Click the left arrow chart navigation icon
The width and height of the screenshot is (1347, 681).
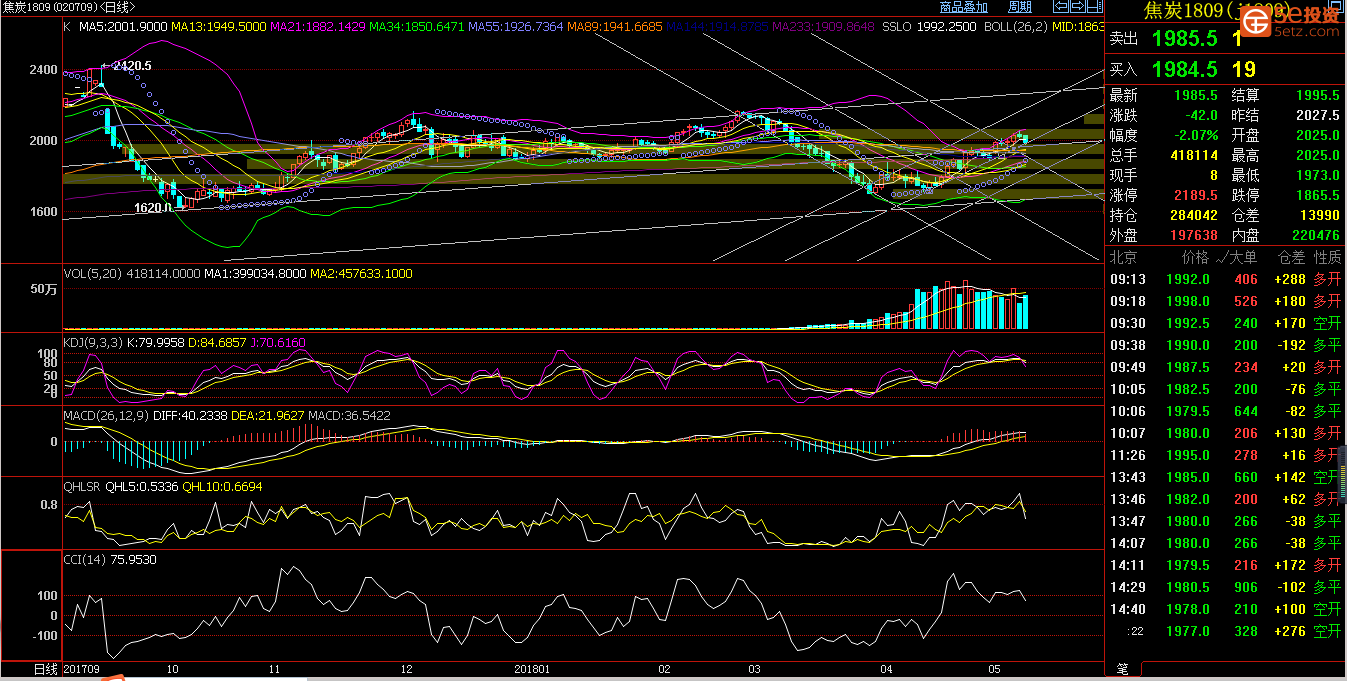coord(1062,6)
